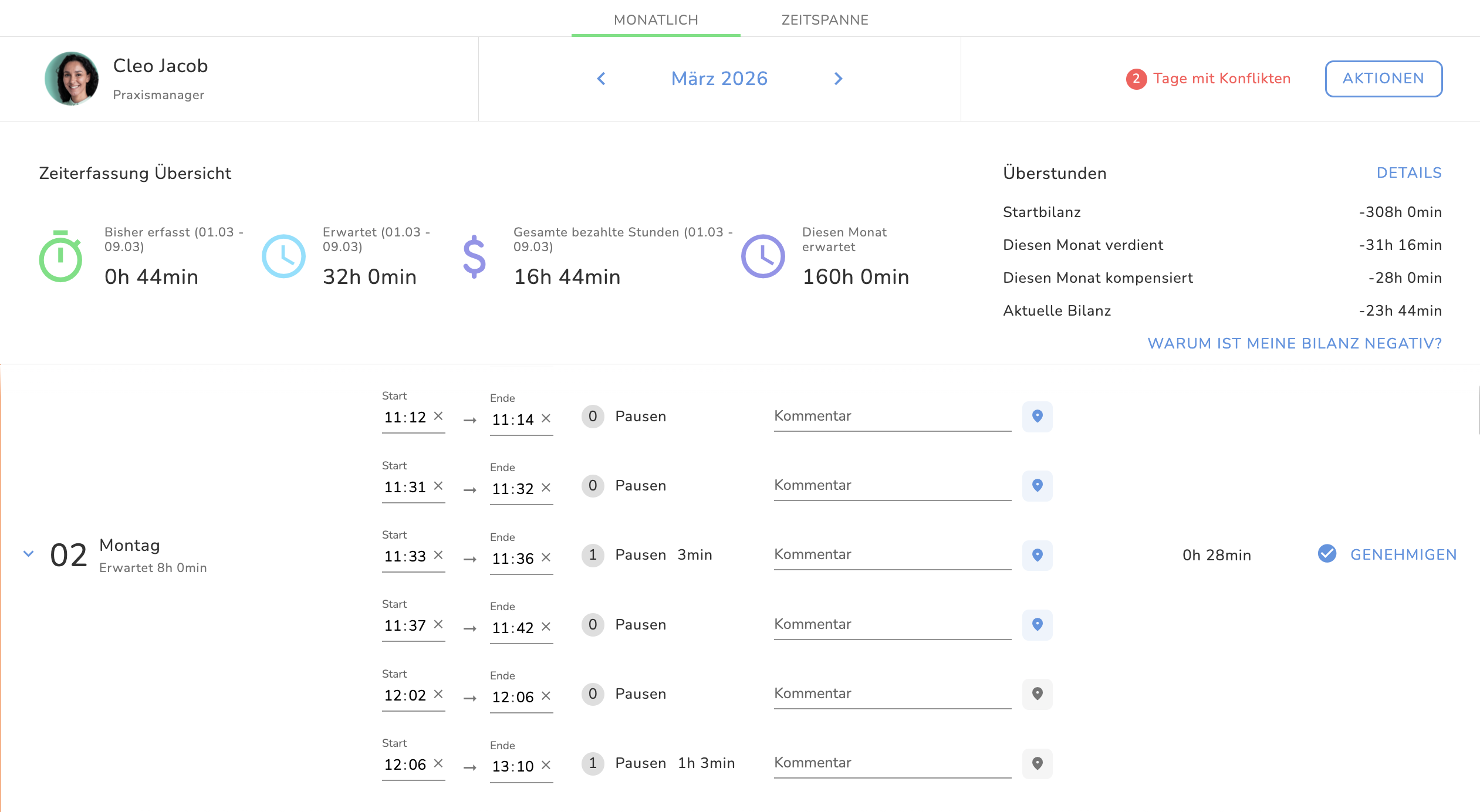Toggle approval checkmark beside Genehmigen
Viewport: 1480px width, 812px height.
click(1327, 554)
